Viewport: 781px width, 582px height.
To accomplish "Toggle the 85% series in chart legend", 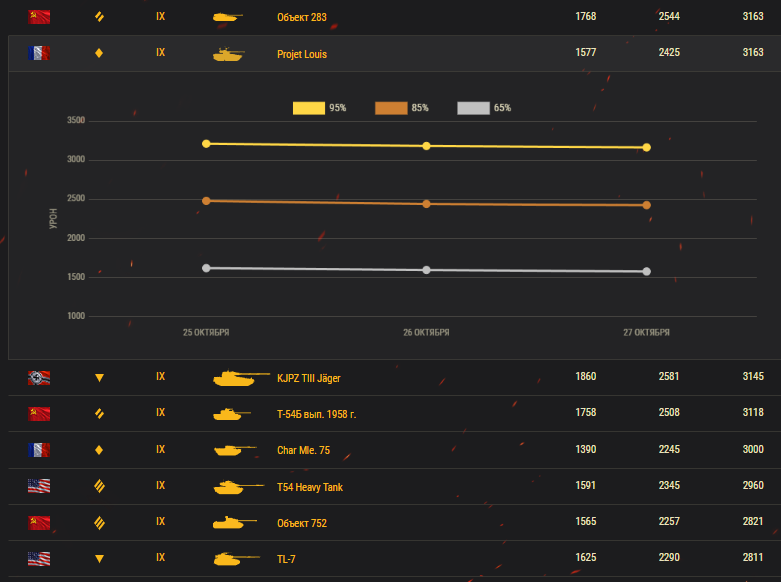I will 401,108.
